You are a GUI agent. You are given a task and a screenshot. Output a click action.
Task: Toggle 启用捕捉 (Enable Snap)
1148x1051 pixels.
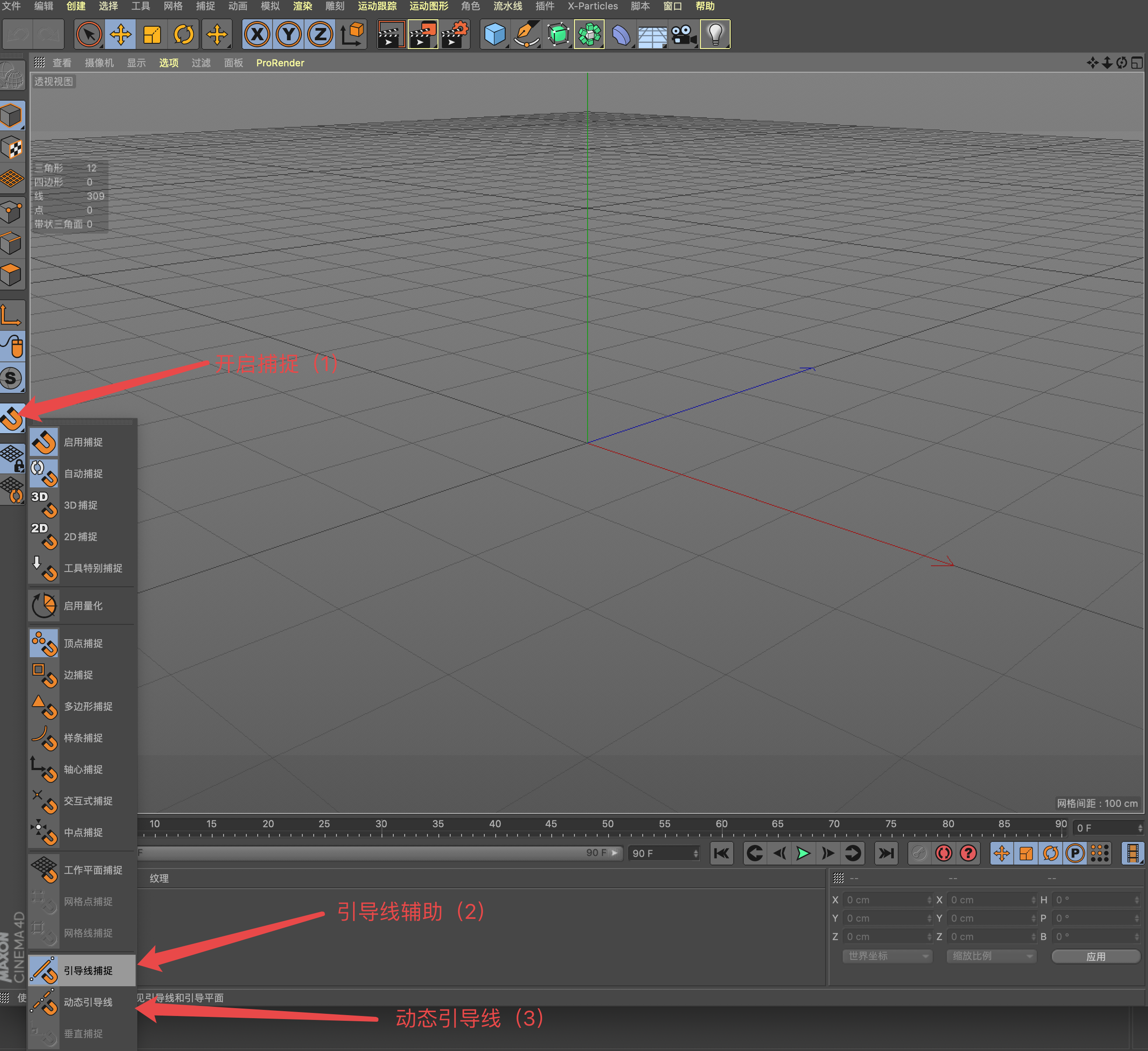81,442
